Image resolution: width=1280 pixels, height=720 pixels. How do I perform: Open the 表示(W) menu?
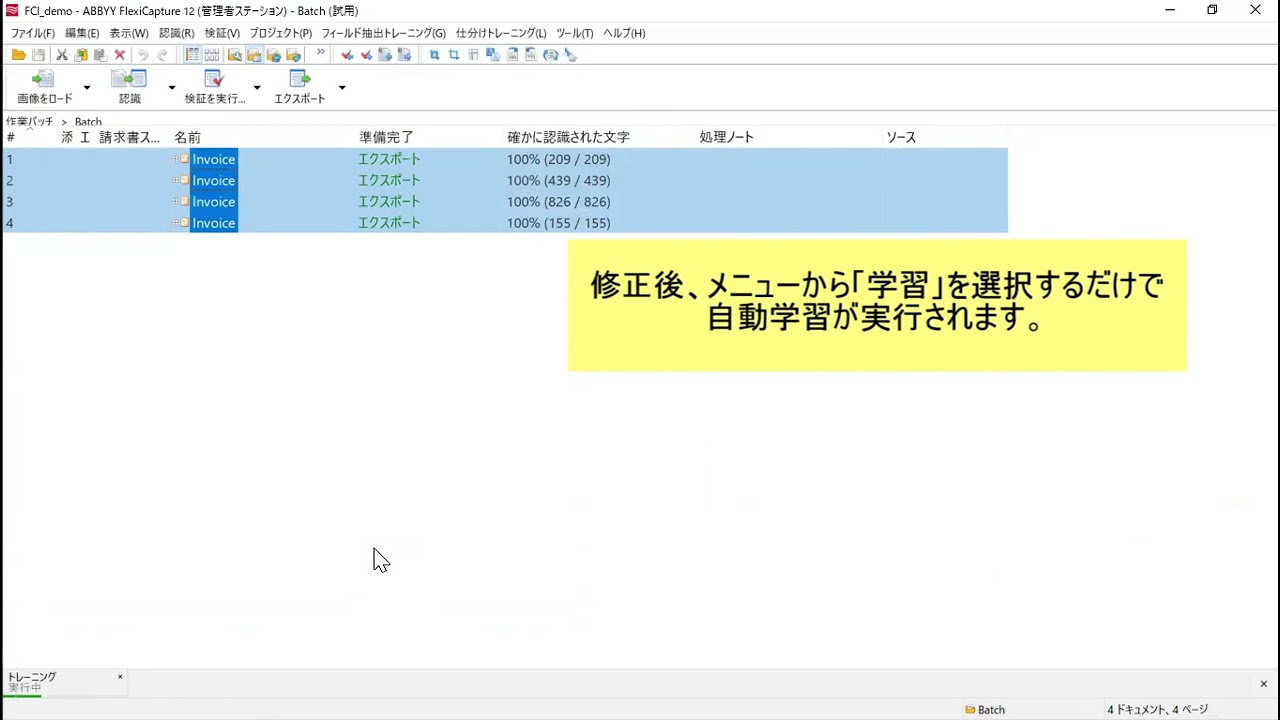tap(129, 33)
